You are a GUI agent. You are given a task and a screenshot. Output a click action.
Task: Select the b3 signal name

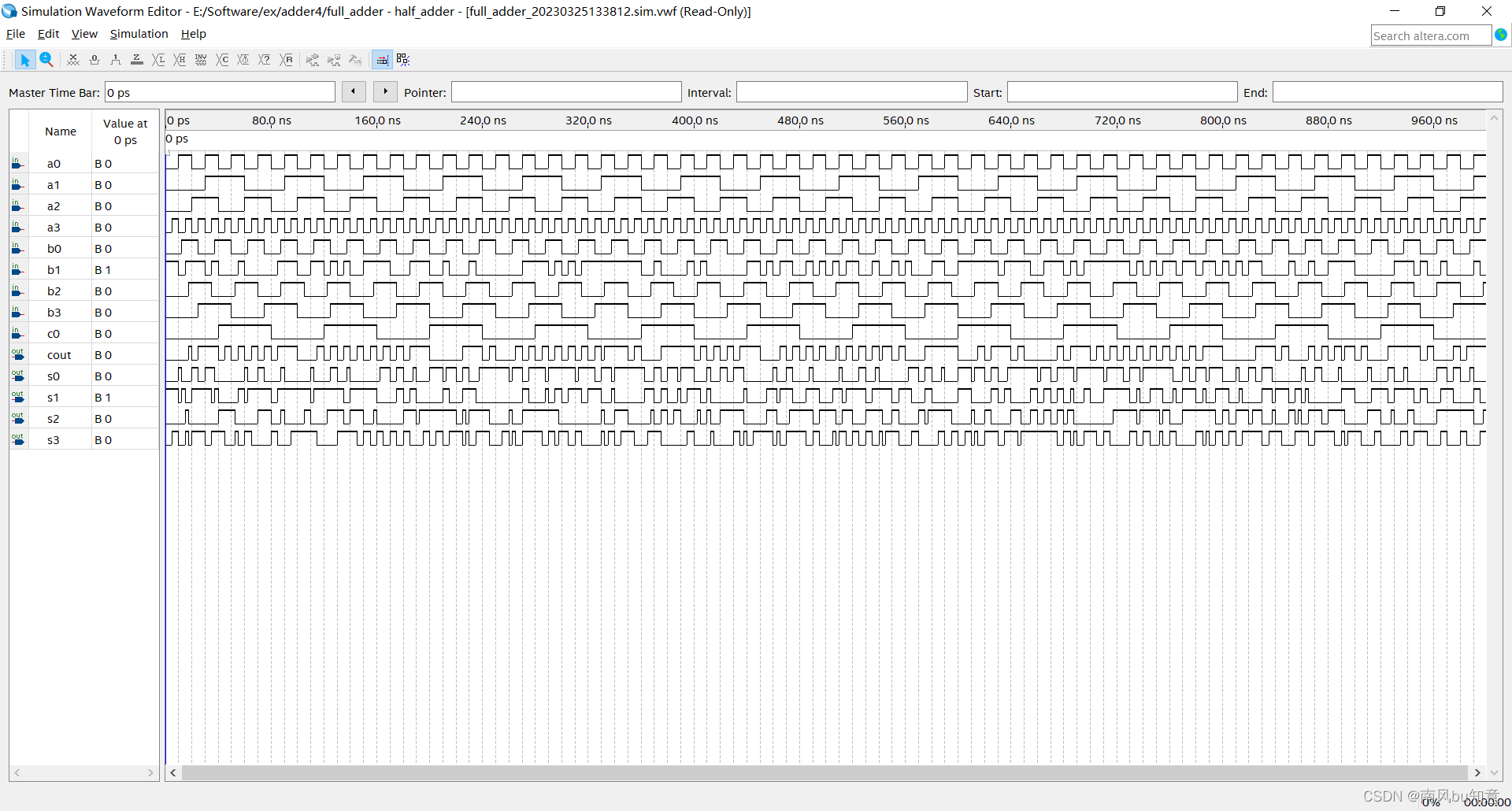(54, 313)
